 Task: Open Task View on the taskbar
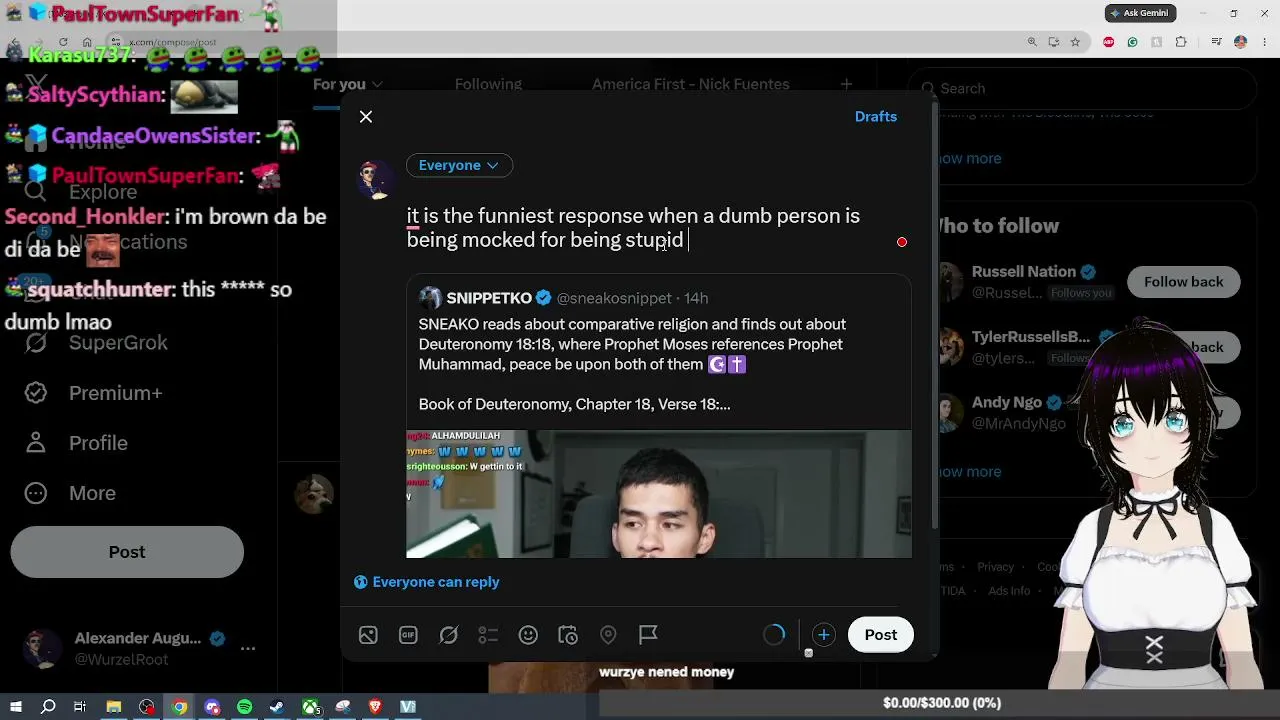click(80, 707)
